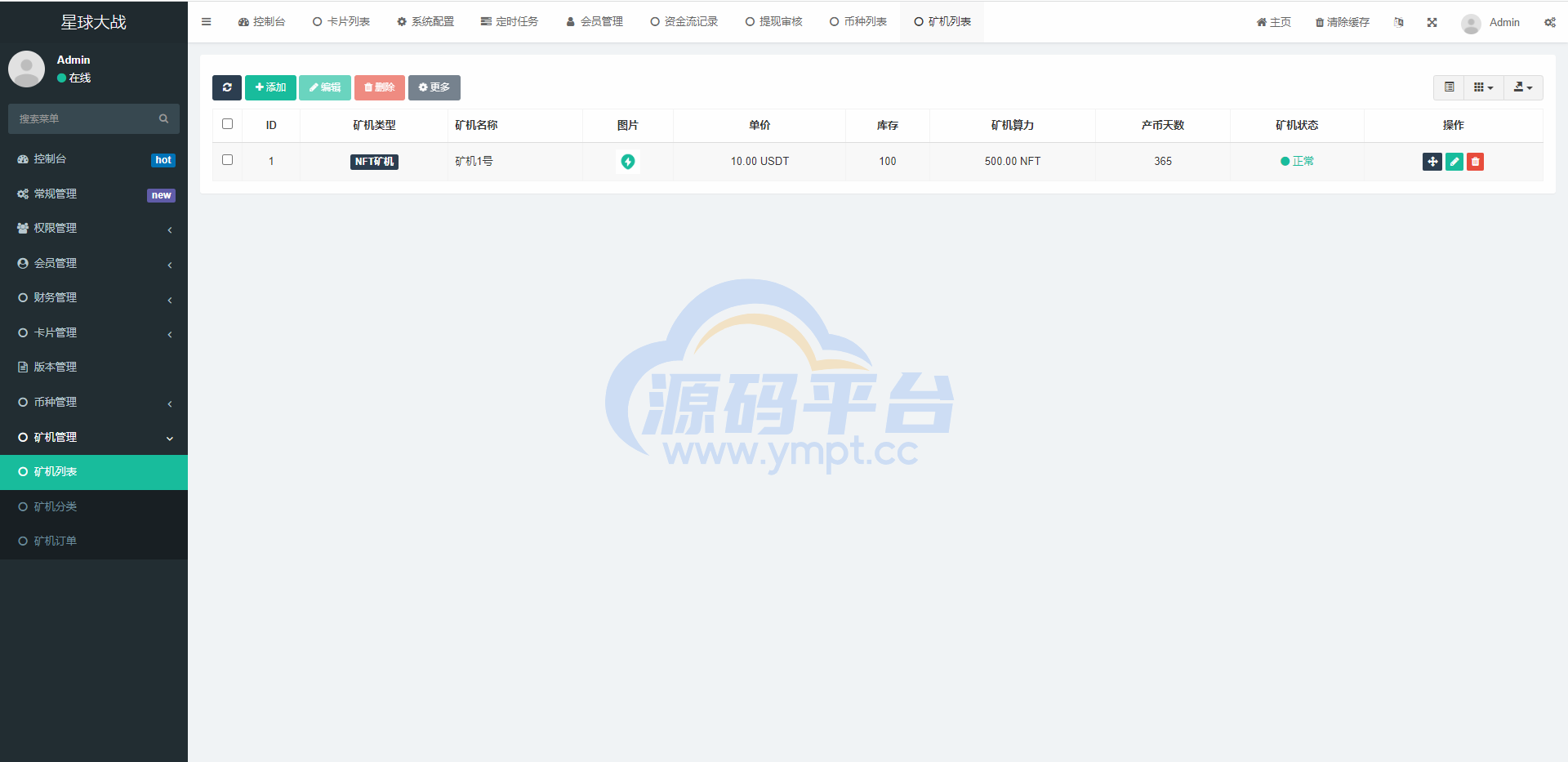The height and width of the screenshot is (762, 1568).
Task: Open 矿机列表 in the sidebar submenu
Action: [94, 472]
